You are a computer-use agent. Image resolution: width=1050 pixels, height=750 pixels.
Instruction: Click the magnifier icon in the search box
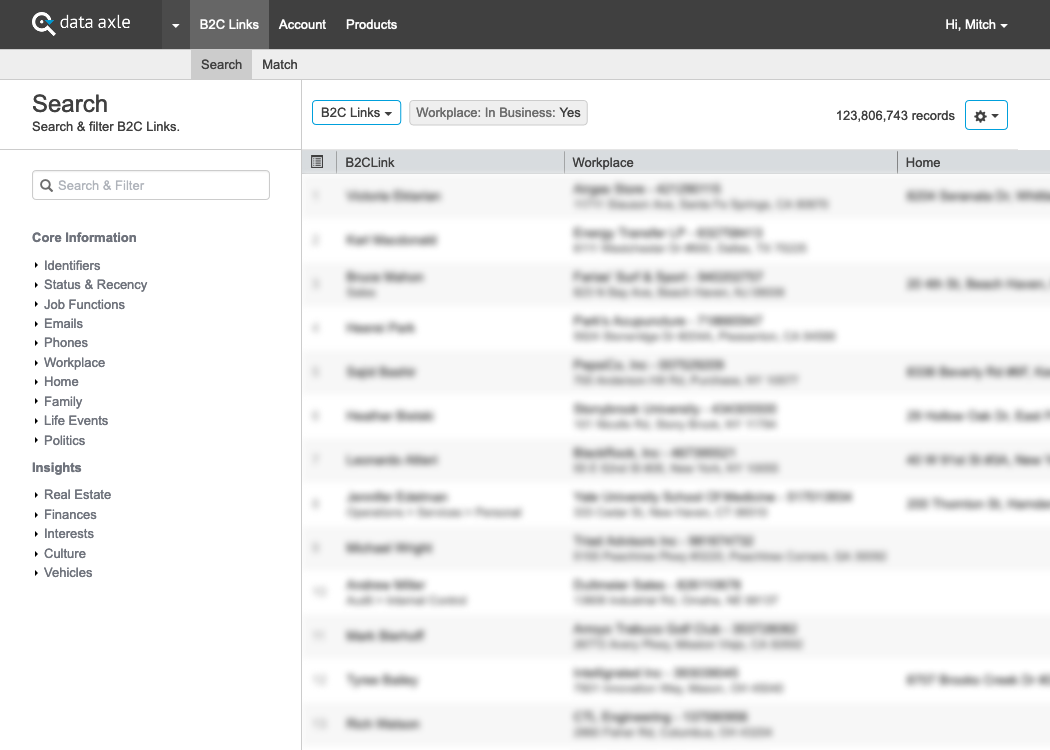46,185
